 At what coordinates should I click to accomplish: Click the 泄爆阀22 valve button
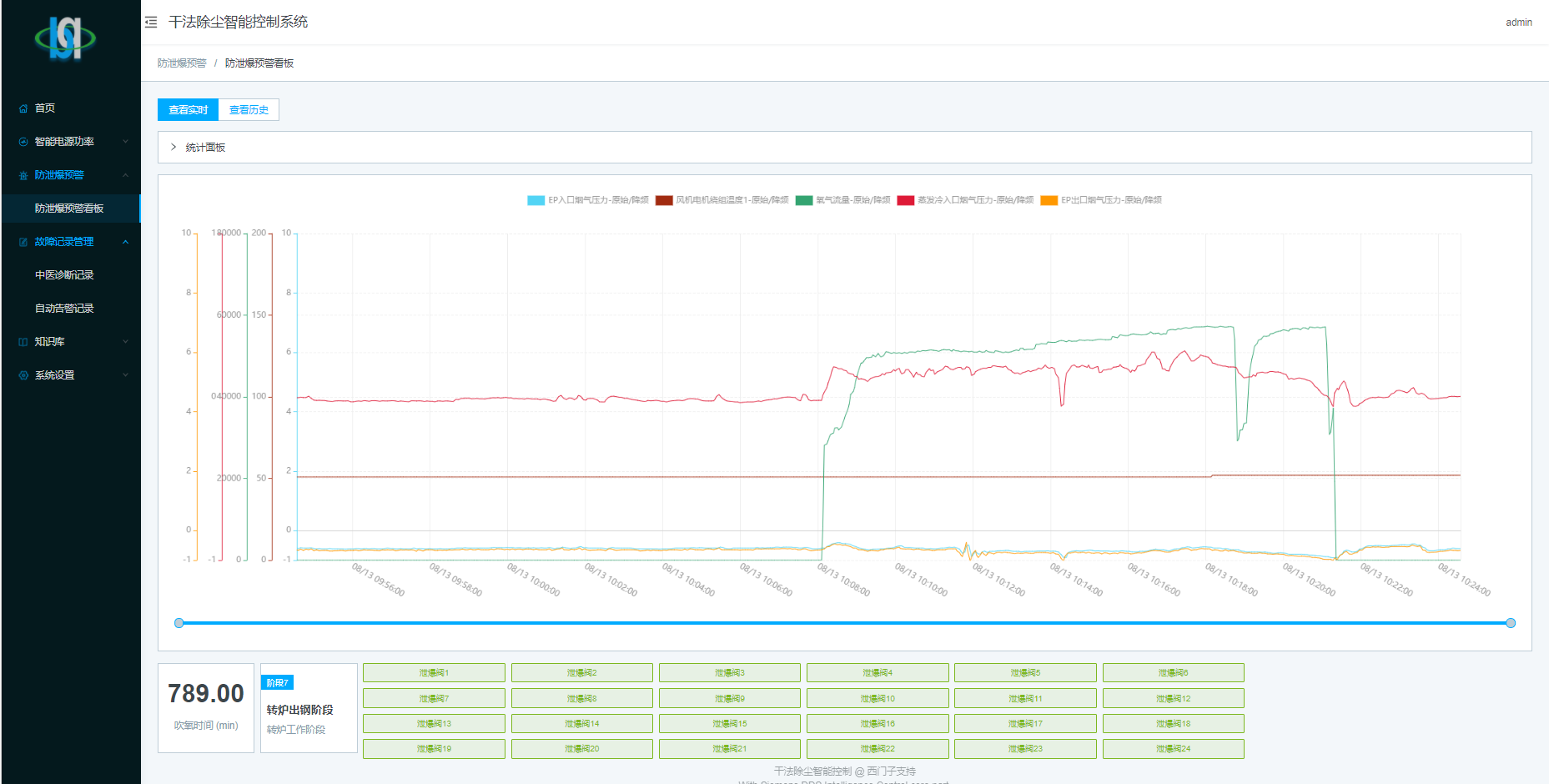point(878,749)
